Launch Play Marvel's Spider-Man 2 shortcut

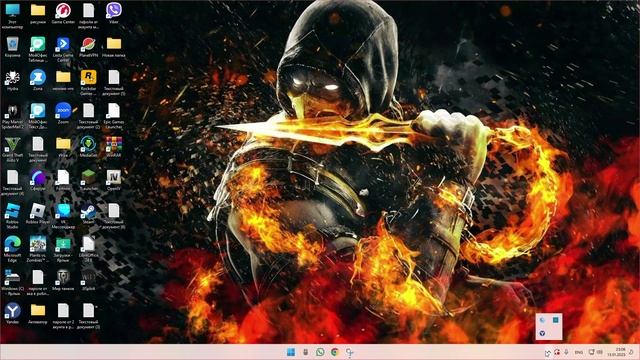[12, 116]
